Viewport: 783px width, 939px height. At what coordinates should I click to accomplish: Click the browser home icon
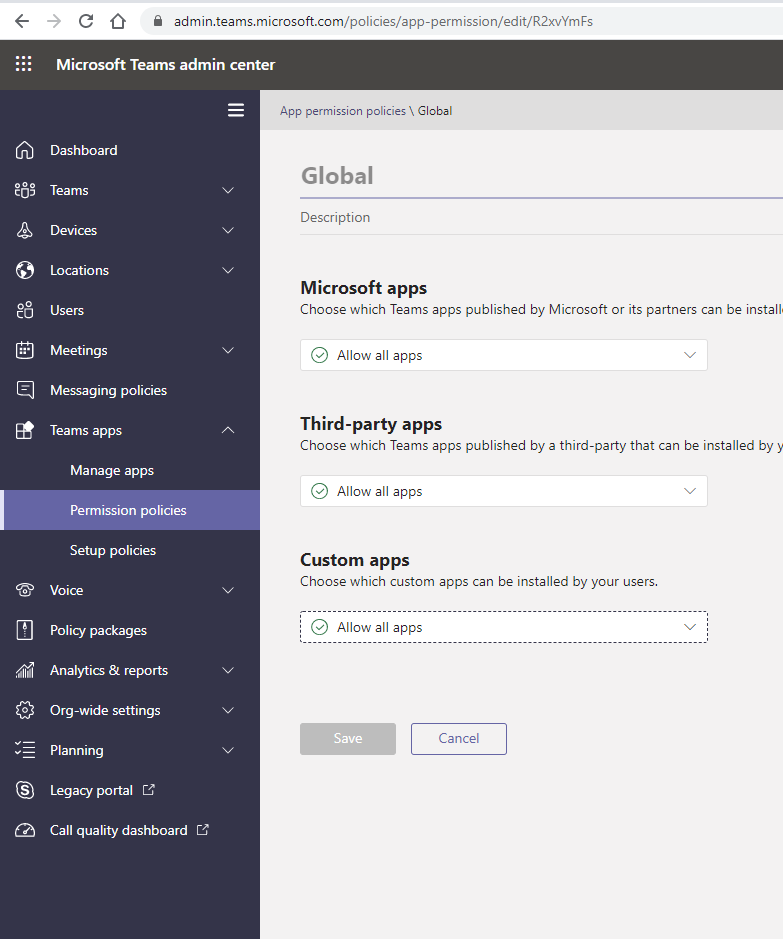118,21
